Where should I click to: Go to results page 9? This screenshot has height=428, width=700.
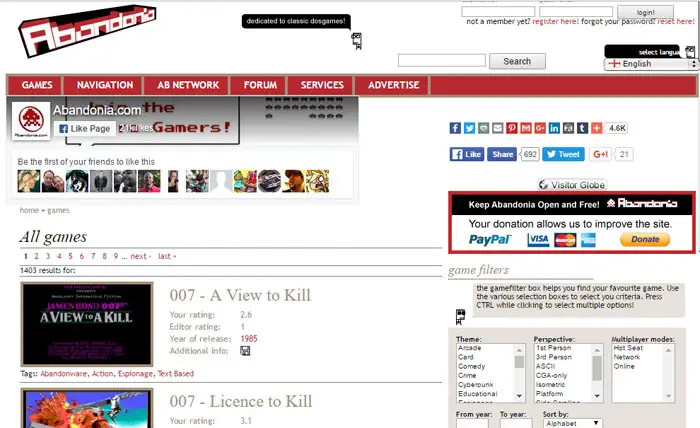(116, 256)
